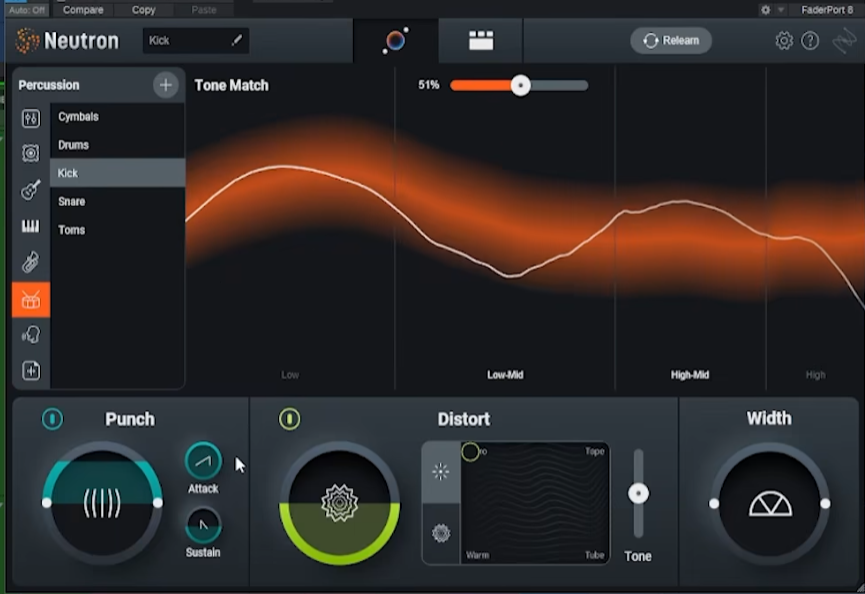Click the Tone Match amount slider handle

(x=520, y=85)
